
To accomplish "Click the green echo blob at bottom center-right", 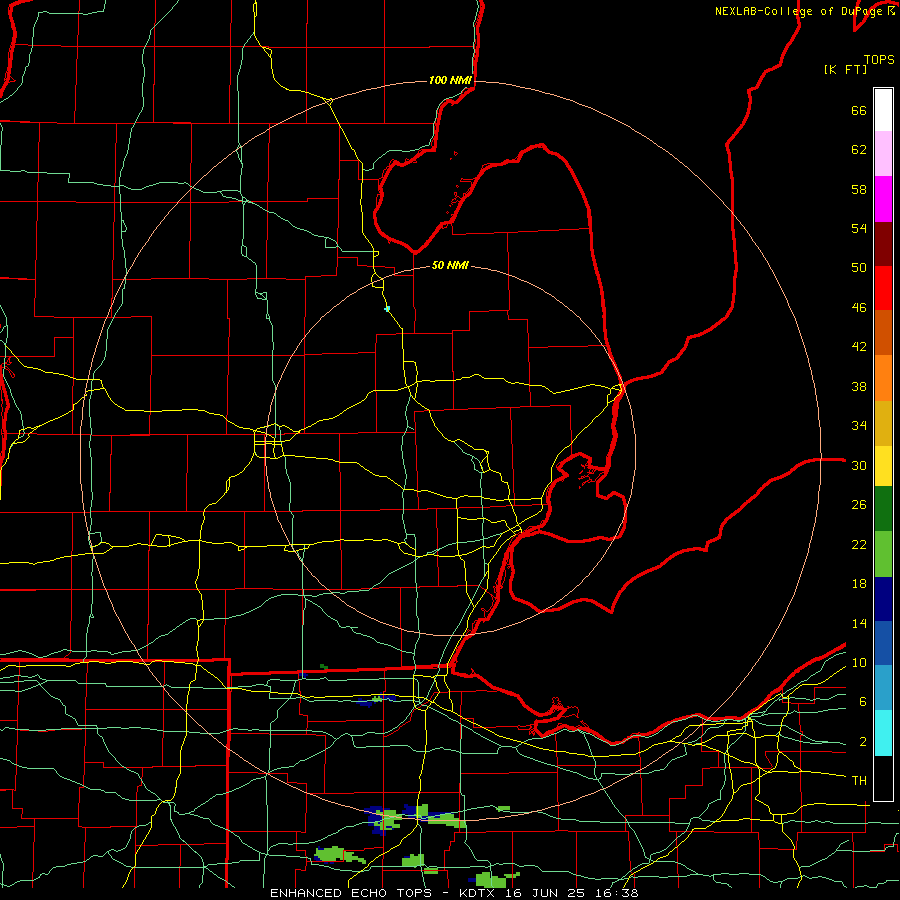I will tap(494, 879).
